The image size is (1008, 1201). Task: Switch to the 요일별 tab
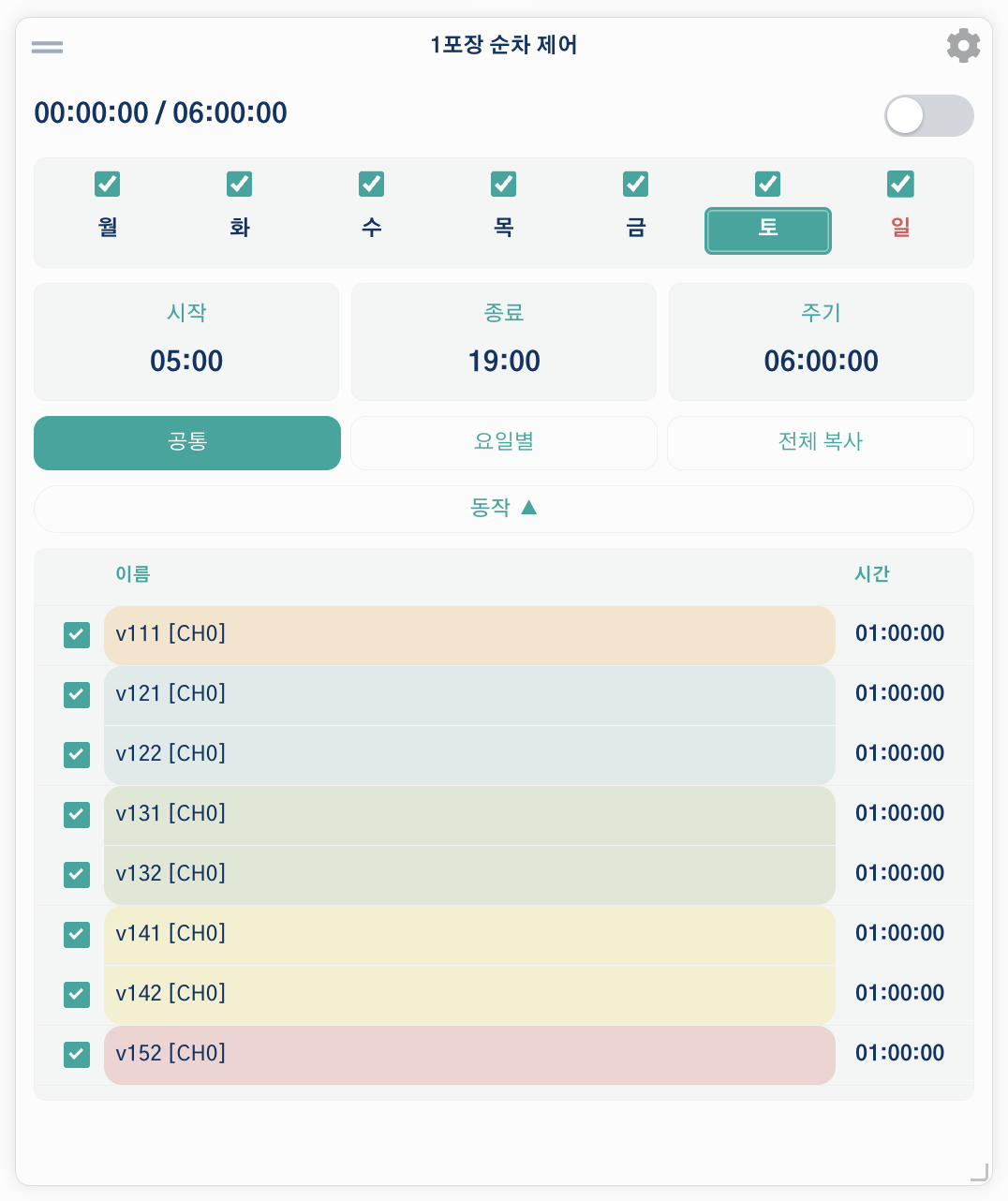coord(504,443)
